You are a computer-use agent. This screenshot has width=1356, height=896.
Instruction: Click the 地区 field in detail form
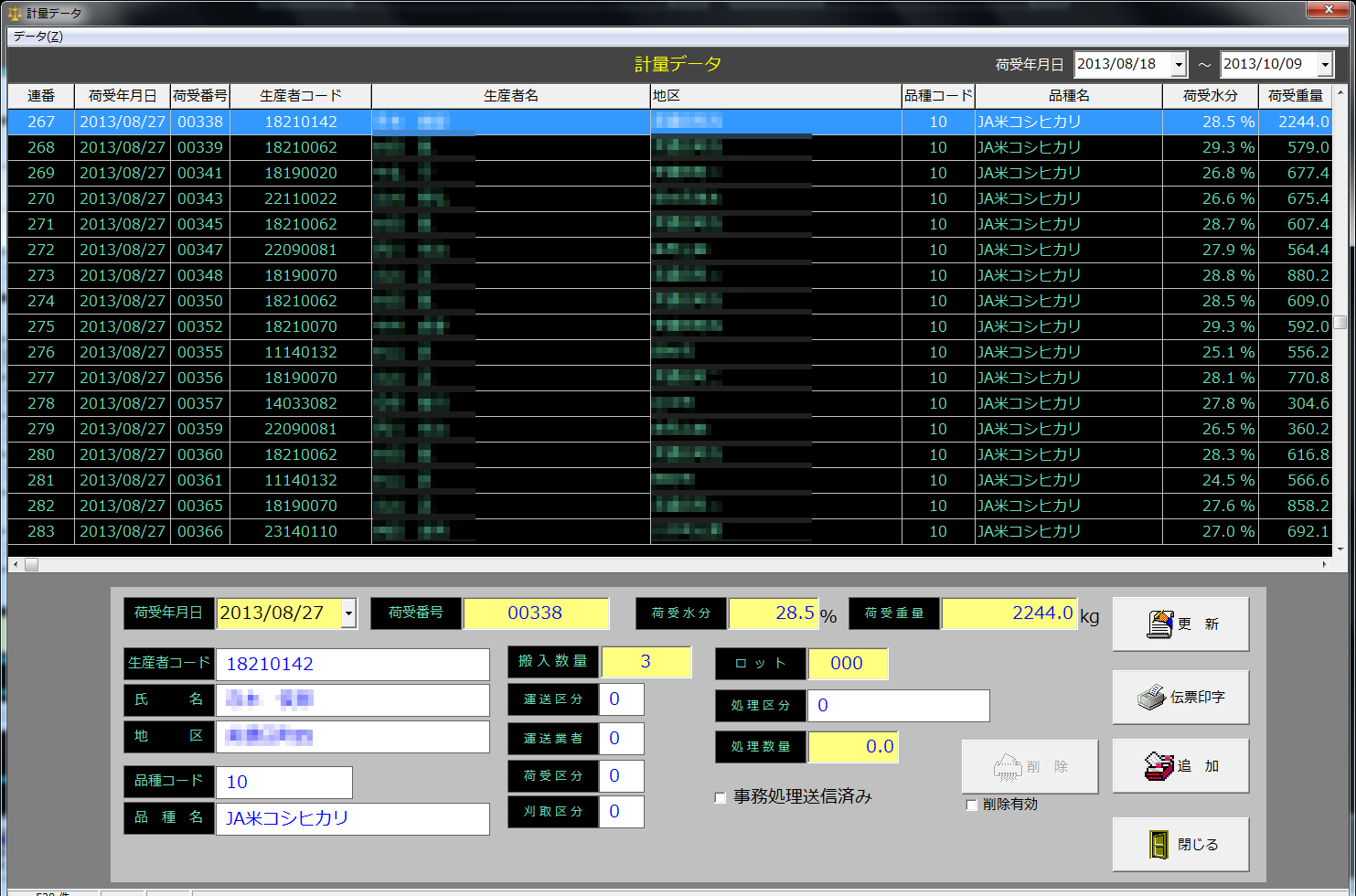pos(352,737)
